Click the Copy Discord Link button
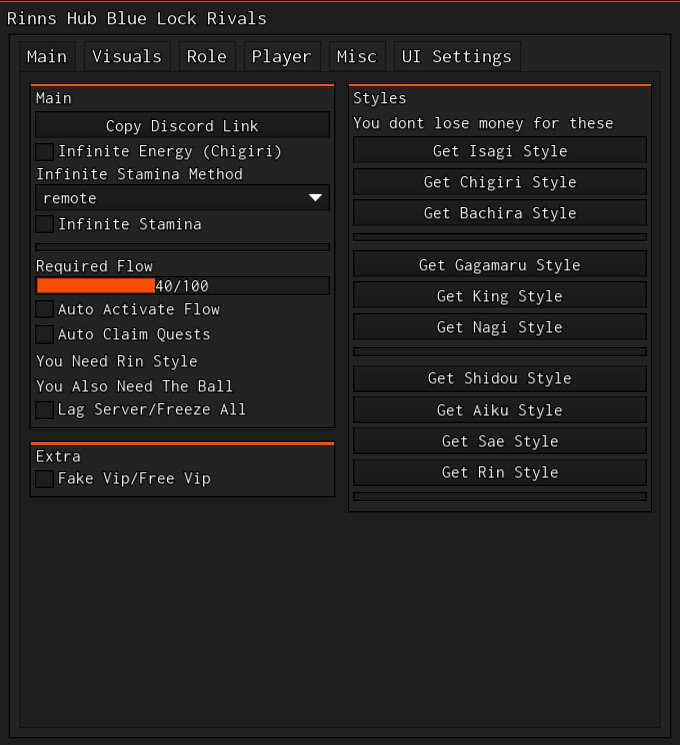 (182, 126)
